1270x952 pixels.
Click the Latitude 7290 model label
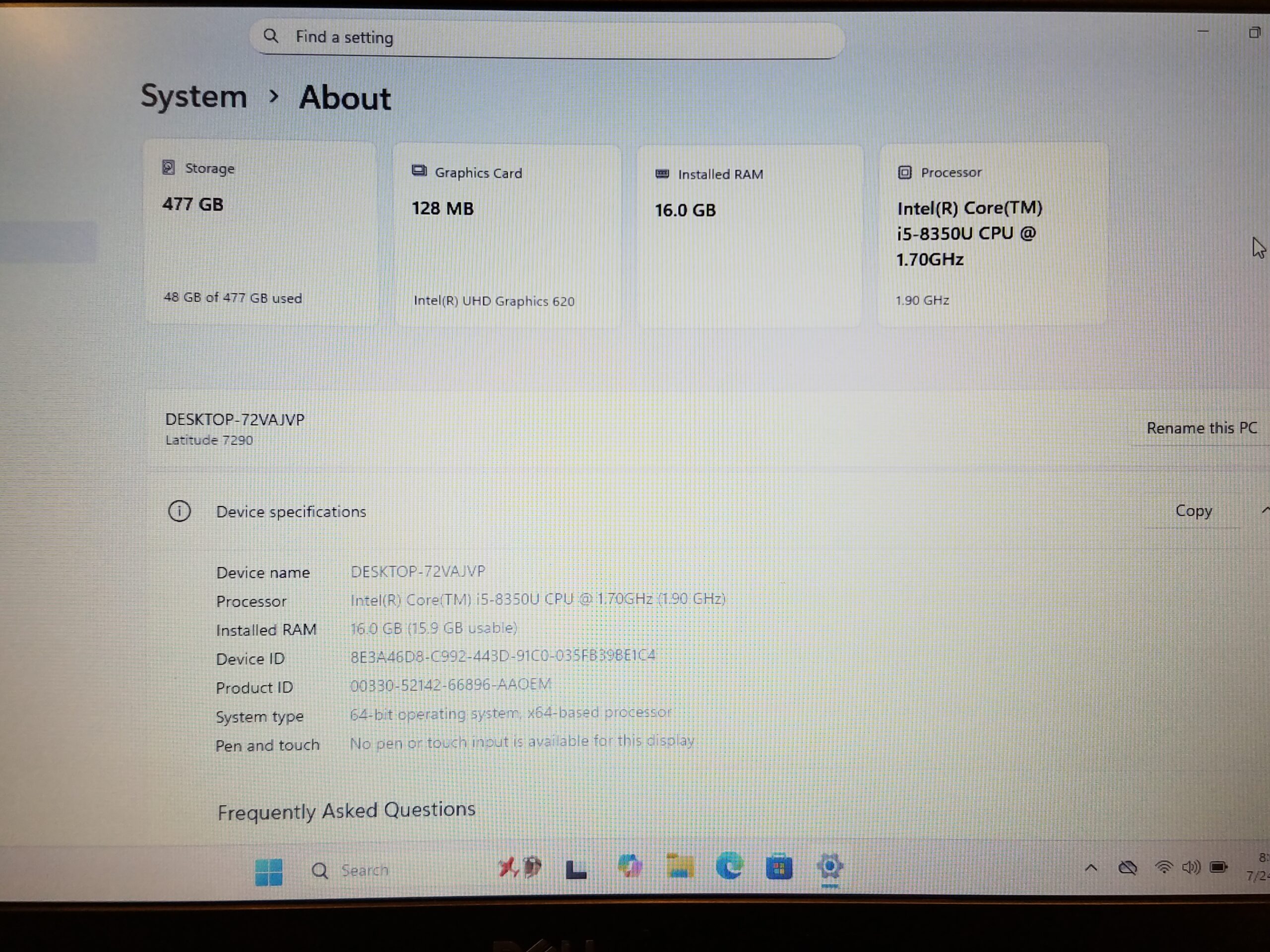pyautogui.click(x=209, y=440)
